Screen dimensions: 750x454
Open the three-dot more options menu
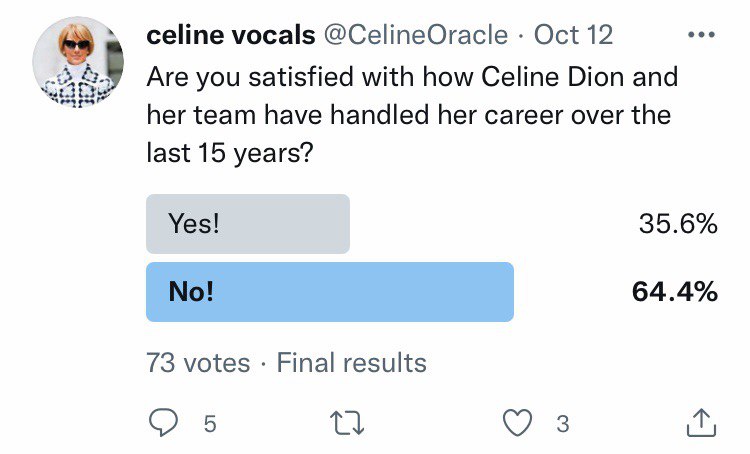tap(702, 35)
